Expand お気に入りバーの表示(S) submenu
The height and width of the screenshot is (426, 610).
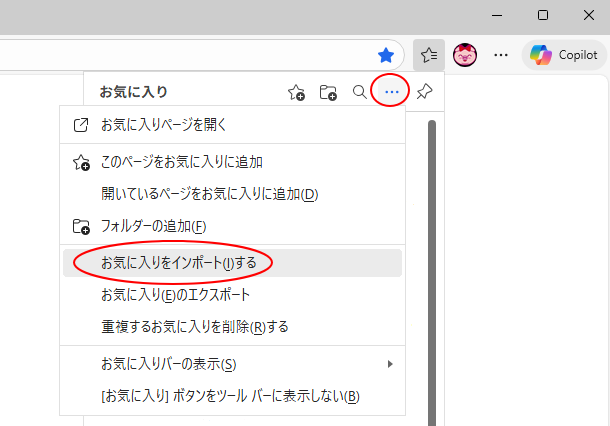coord(232,364)
